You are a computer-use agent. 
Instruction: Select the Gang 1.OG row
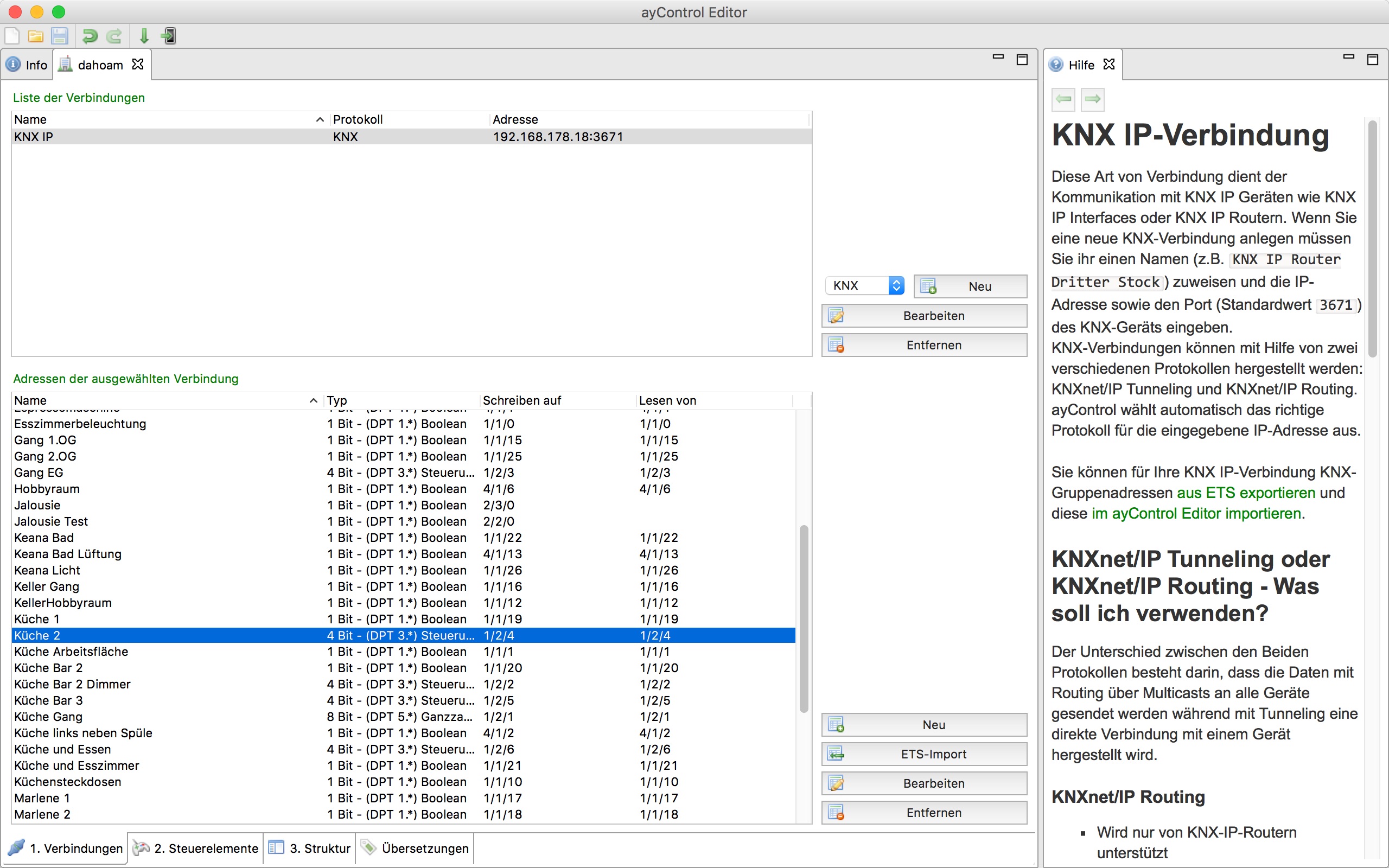404,440
